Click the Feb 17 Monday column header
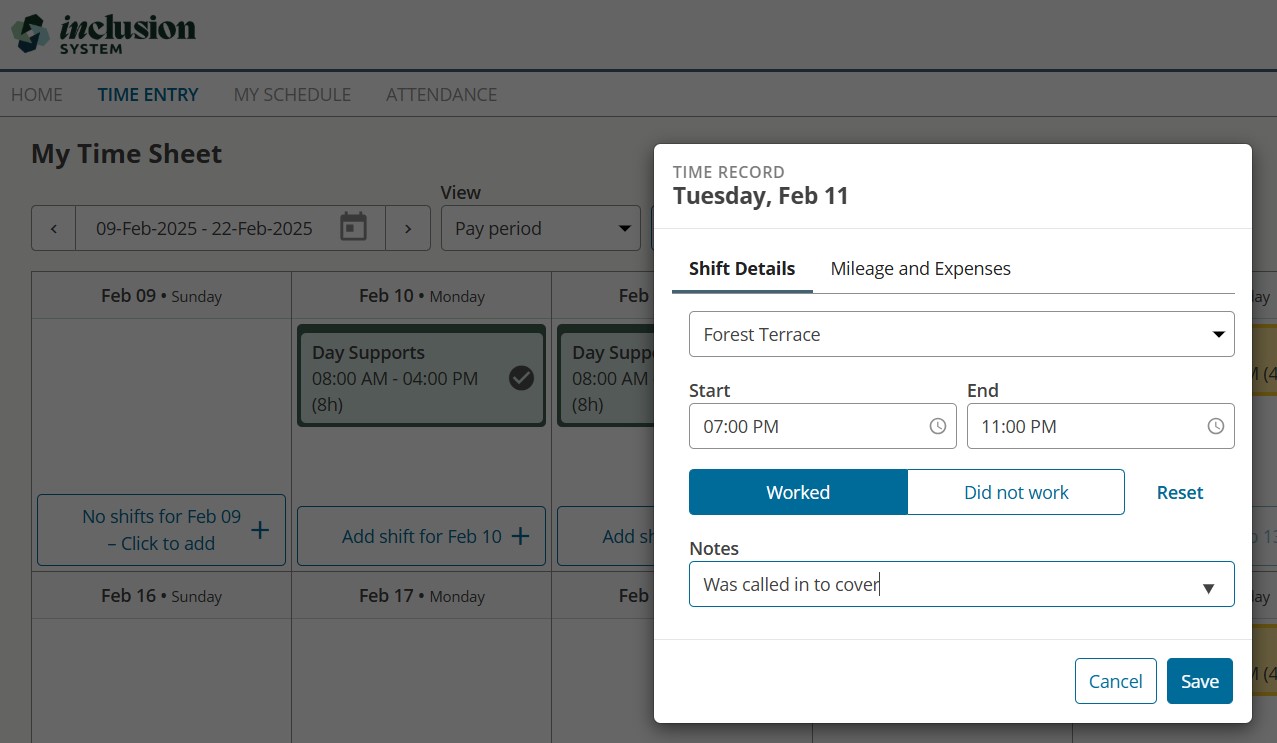 click(421, 595)
